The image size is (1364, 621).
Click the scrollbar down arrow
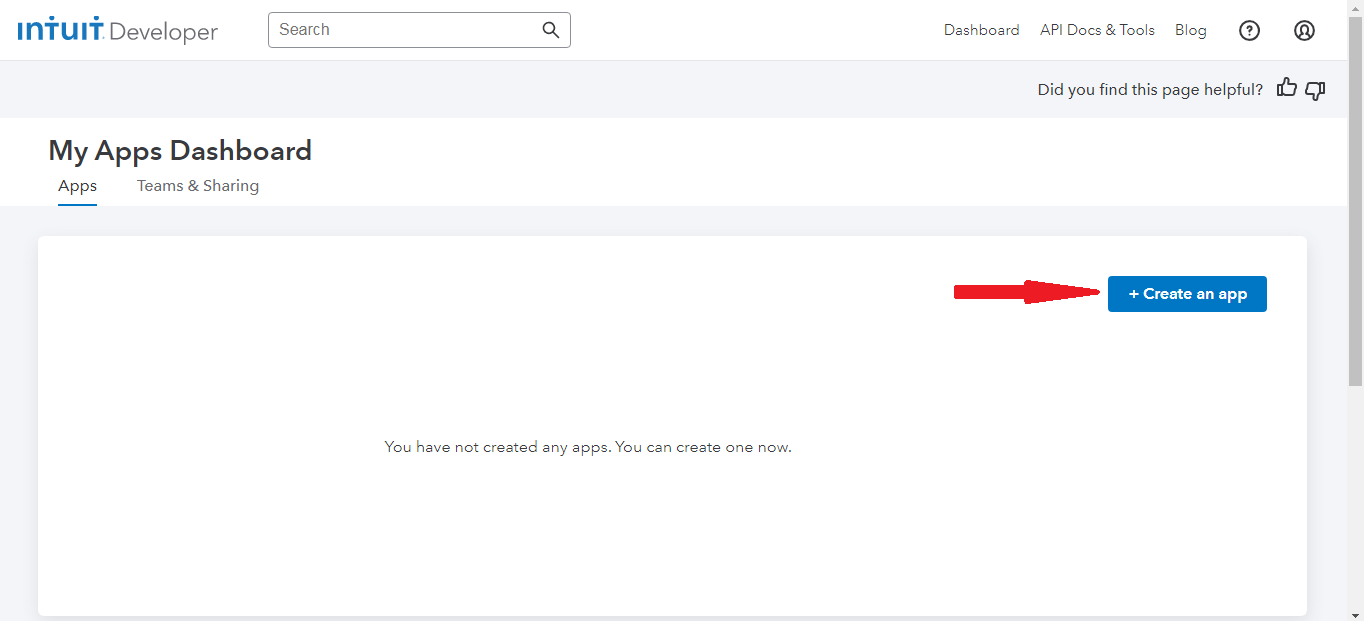pyautogui.click(x=1355, y=614)
